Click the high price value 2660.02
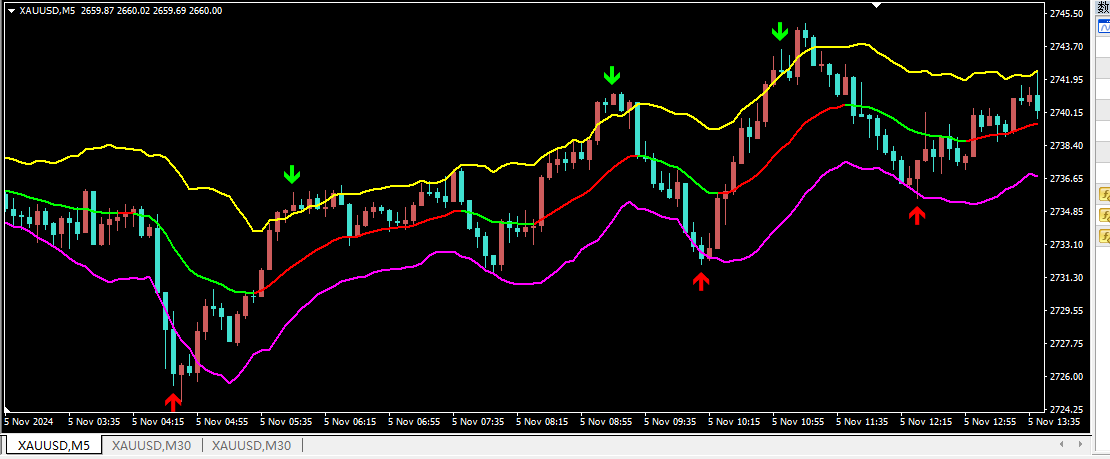Image resolution: width=1110 pixels, height=459 pixels. [x=133, y=11]
